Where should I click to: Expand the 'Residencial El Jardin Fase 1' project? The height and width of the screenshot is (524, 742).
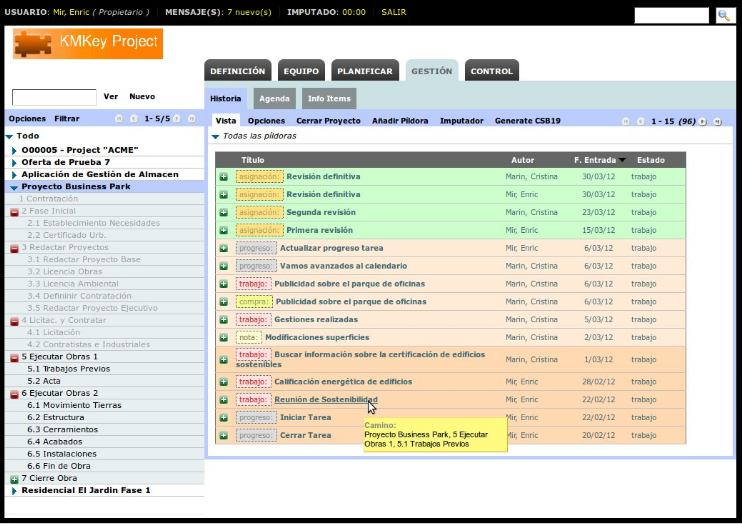[15, 491]
